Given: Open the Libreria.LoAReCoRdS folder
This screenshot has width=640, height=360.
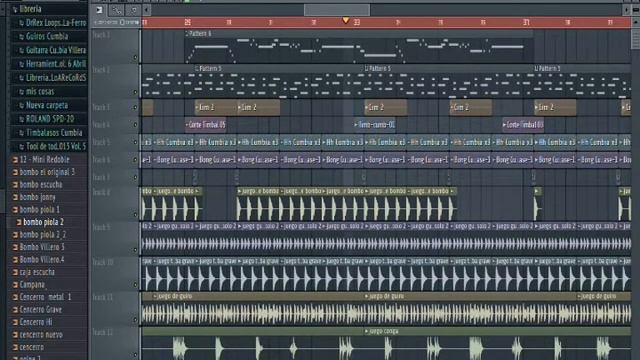Looking at the screenshot, I should tap(53, 78).
